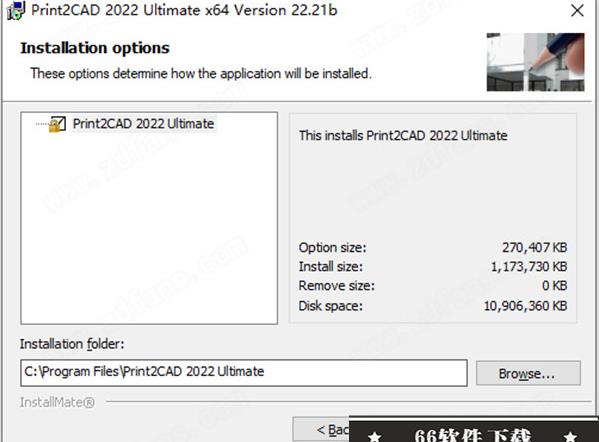
Task: Click the Install size value 1,173,730 KB
Action: (x=529, y=267)
